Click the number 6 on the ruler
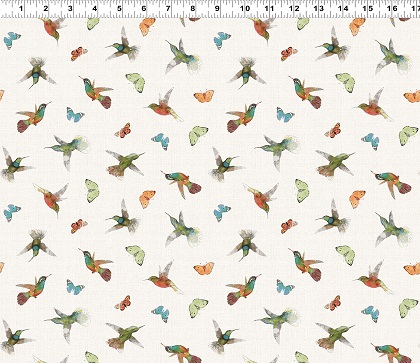 pos(144,8)
